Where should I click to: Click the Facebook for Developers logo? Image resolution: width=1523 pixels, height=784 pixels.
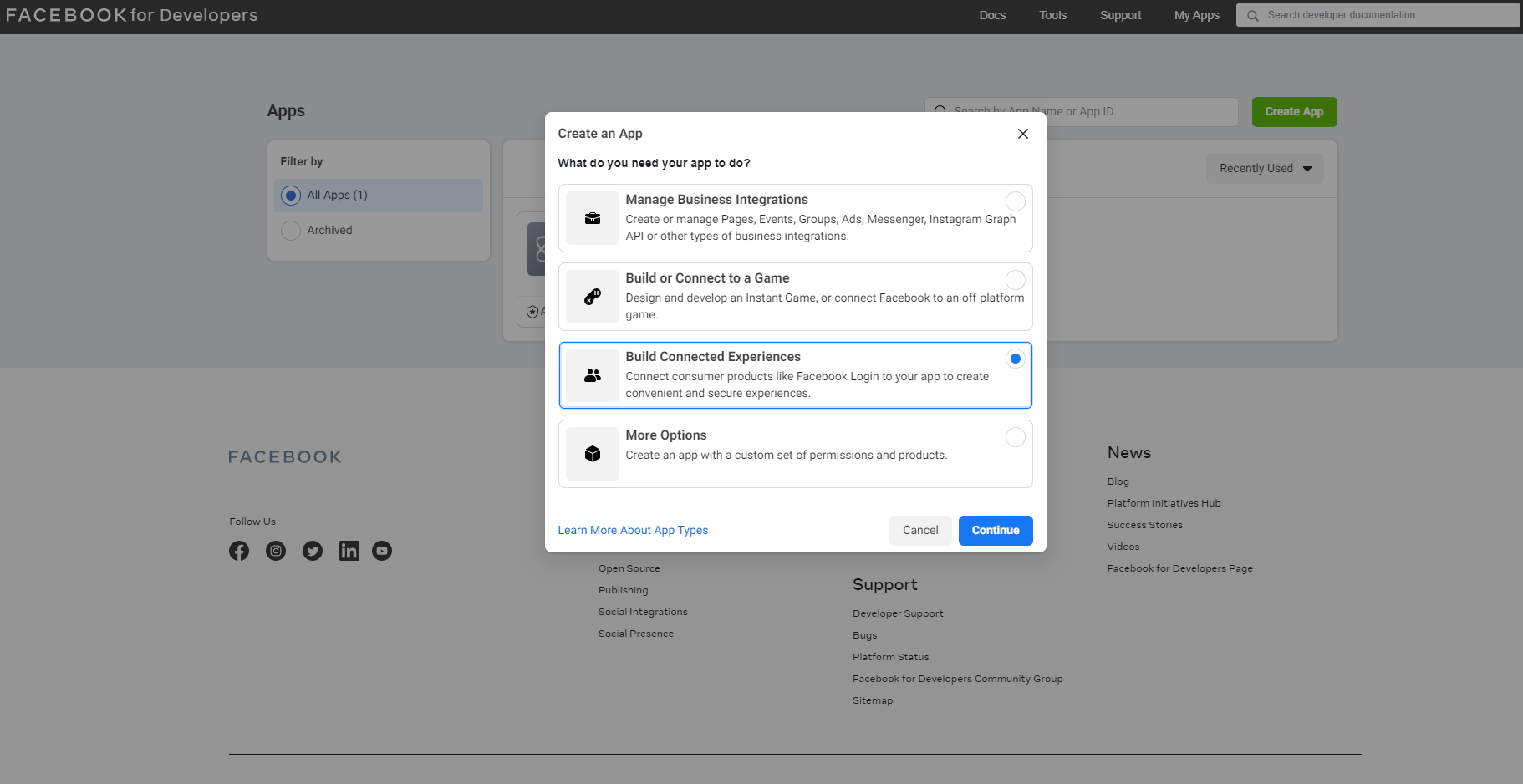(132, 15)
